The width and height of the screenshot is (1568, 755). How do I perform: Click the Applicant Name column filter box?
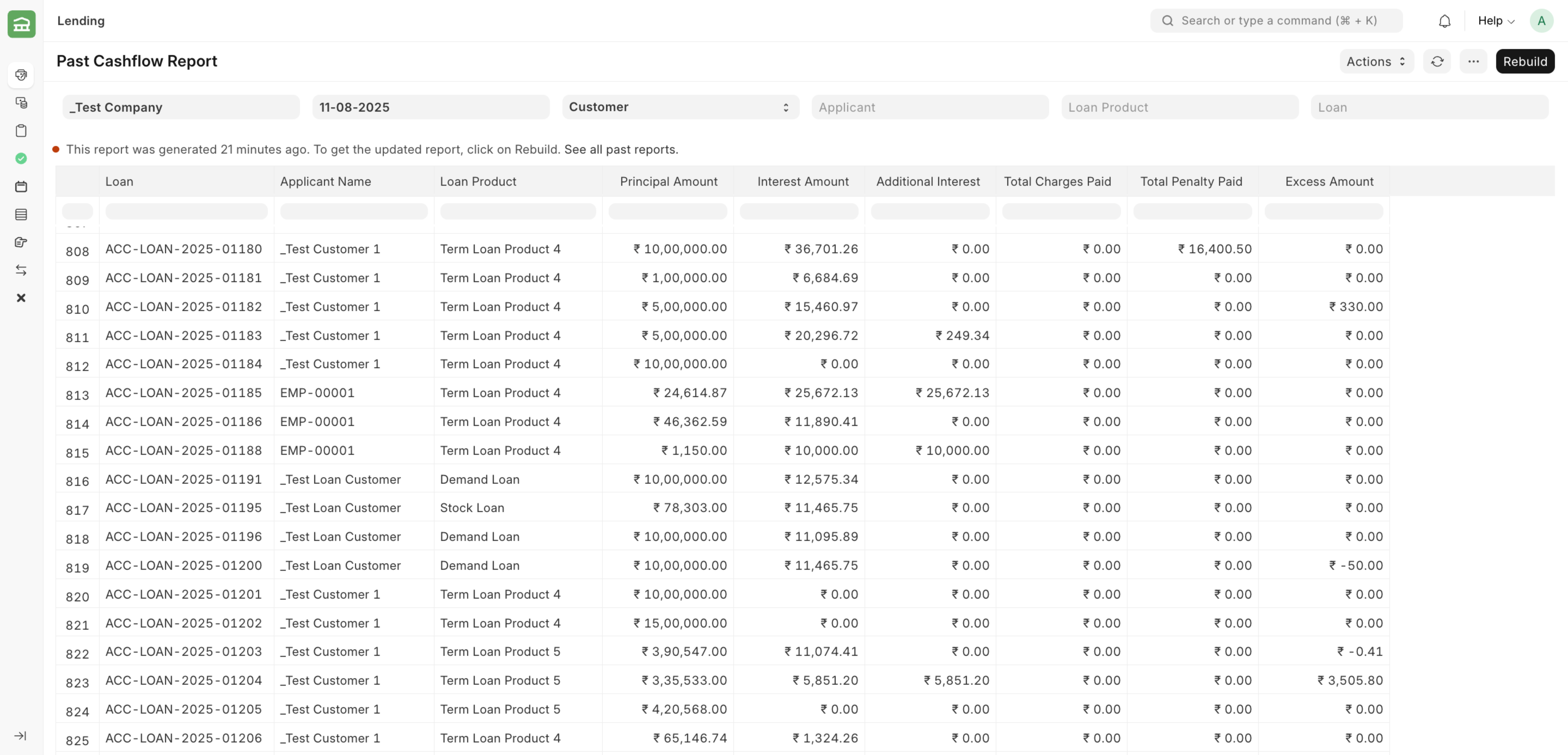[354, 211]
